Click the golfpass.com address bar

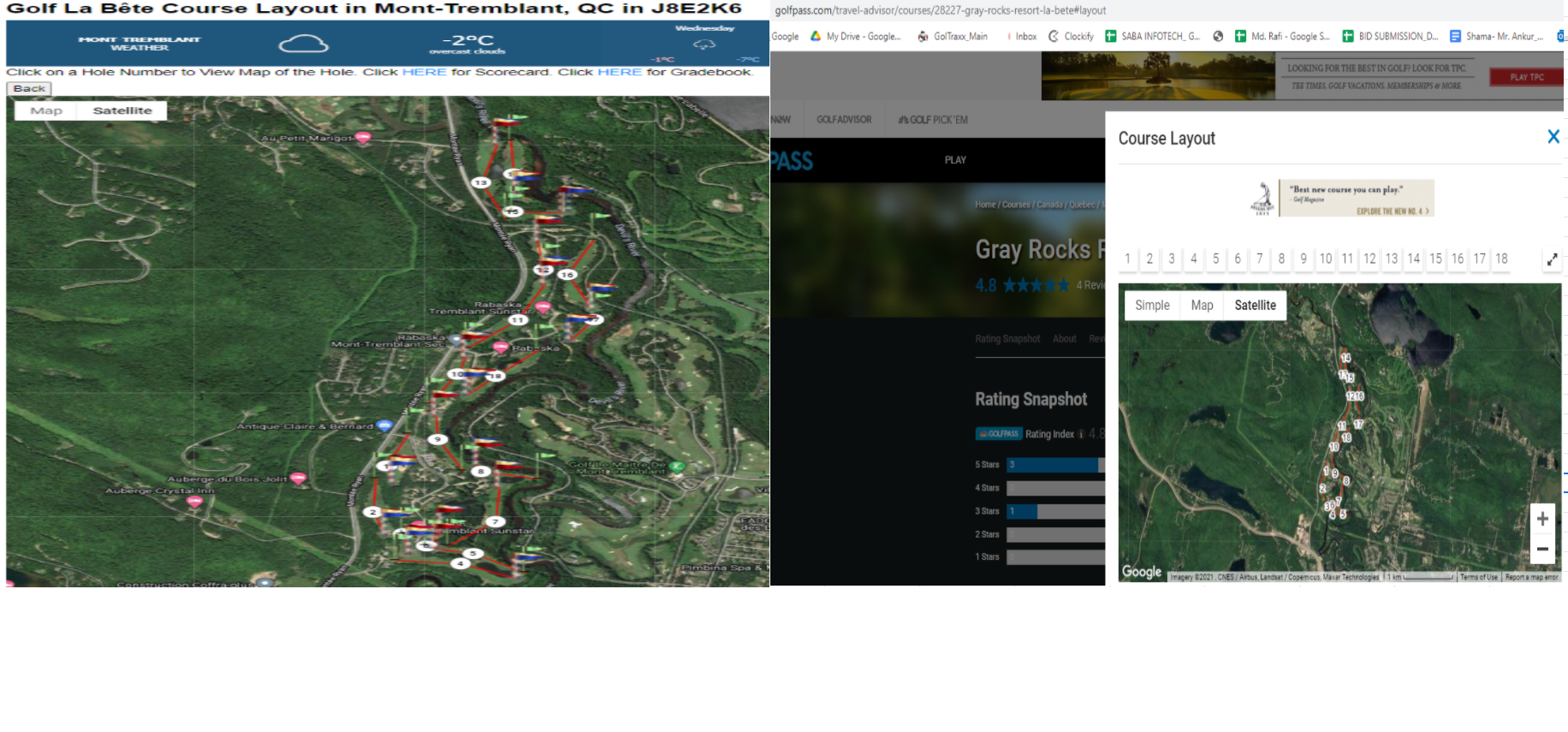tap(941, 10)
